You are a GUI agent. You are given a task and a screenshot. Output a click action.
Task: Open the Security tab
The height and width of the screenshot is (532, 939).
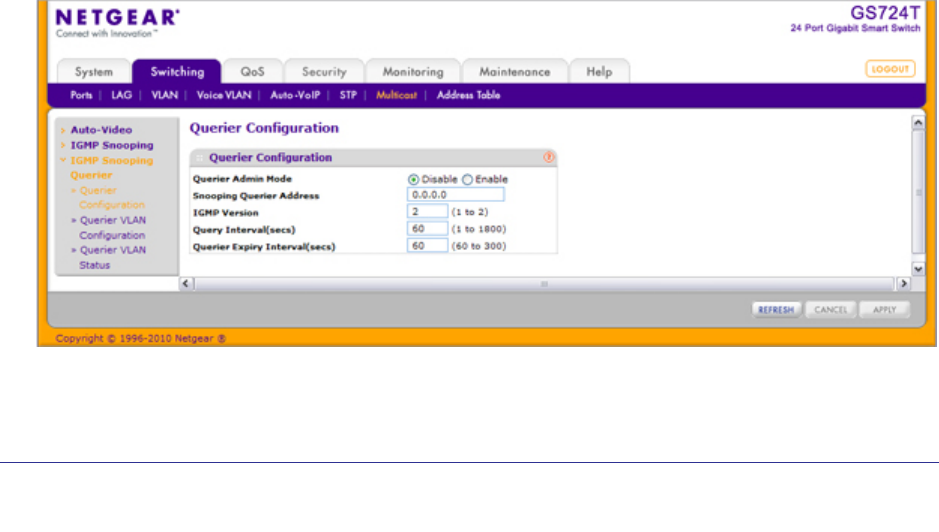[324, 72]
